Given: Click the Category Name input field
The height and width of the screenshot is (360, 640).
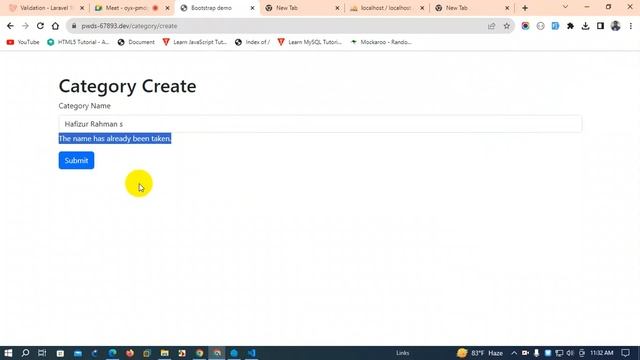Looking at the screenshot, I should click(x=320, y=124).
